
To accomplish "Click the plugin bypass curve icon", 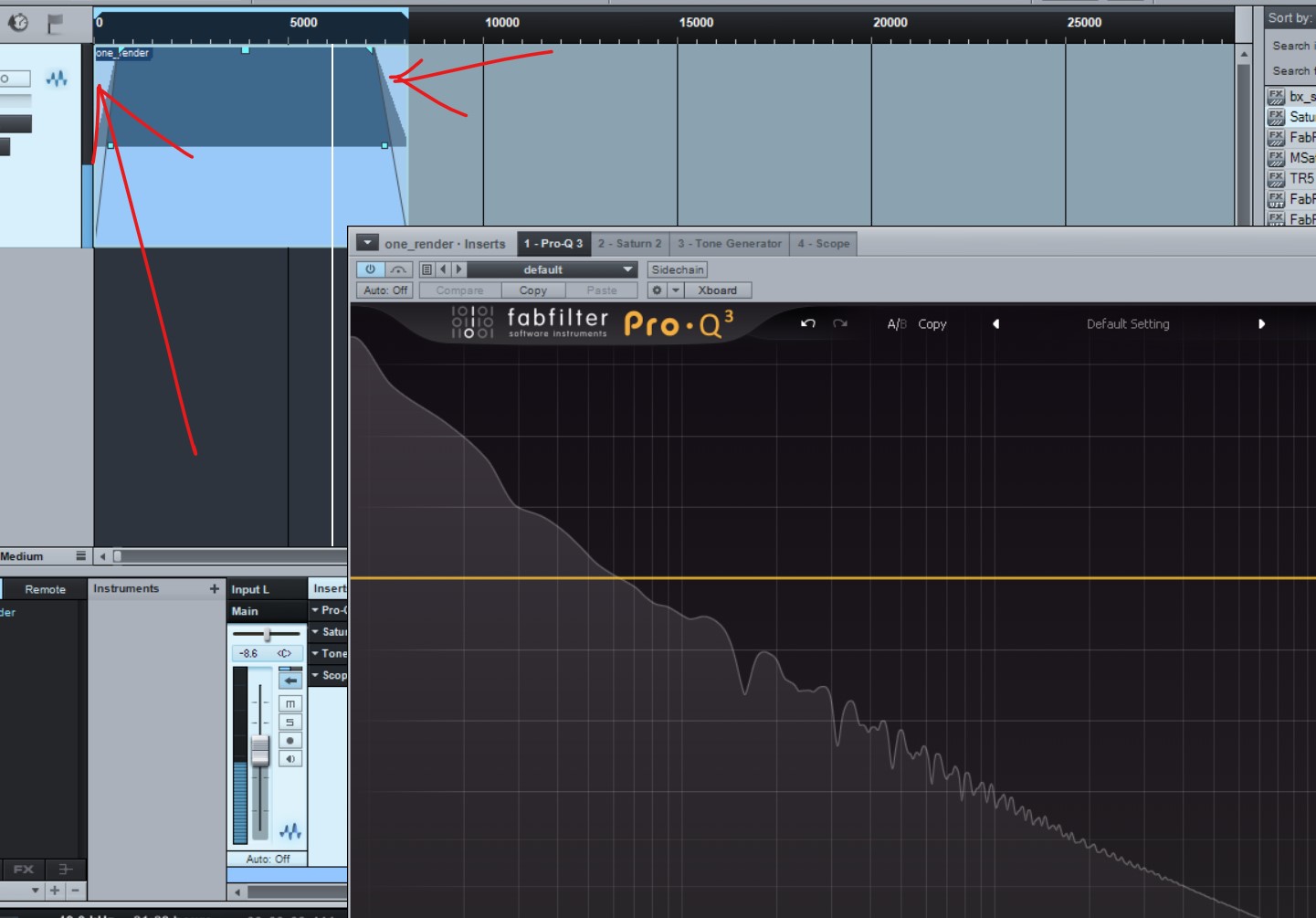I will 398,269.
